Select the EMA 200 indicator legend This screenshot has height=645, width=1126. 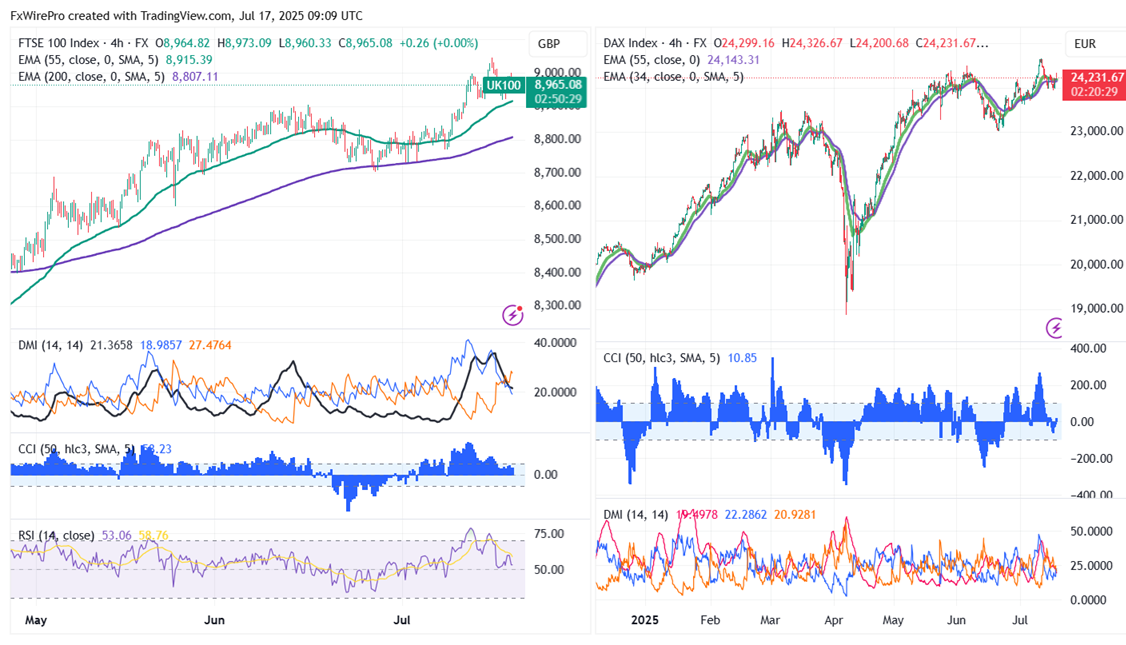click(92, 75)
